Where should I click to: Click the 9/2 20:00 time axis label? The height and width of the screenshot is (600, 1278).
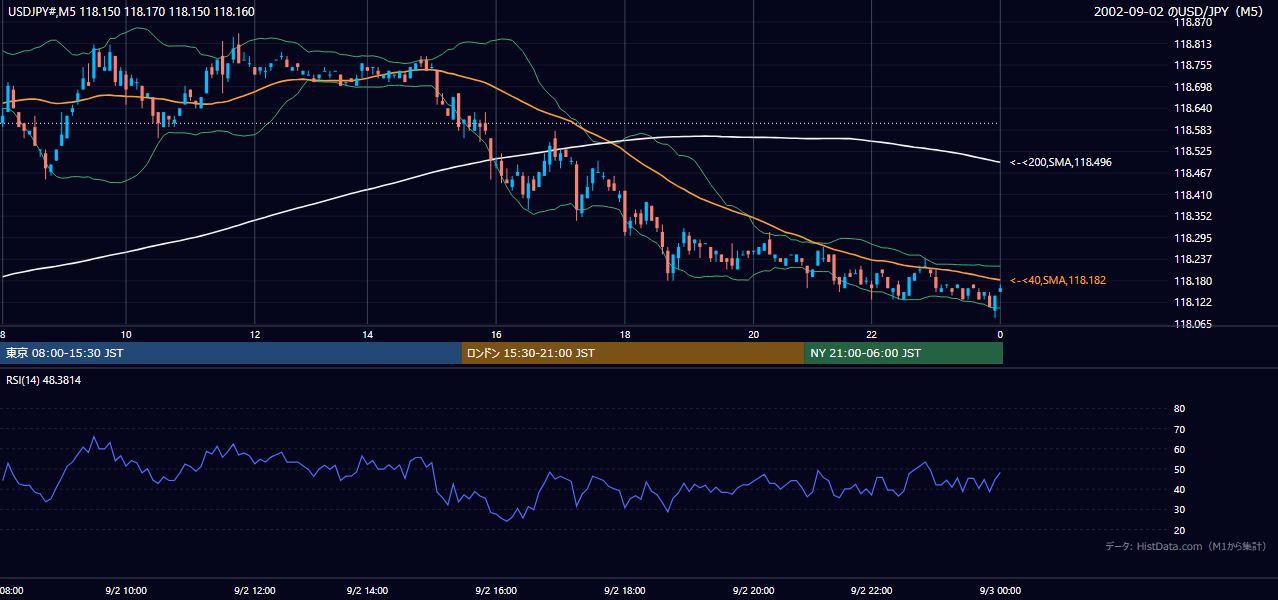tap(753, 591)
